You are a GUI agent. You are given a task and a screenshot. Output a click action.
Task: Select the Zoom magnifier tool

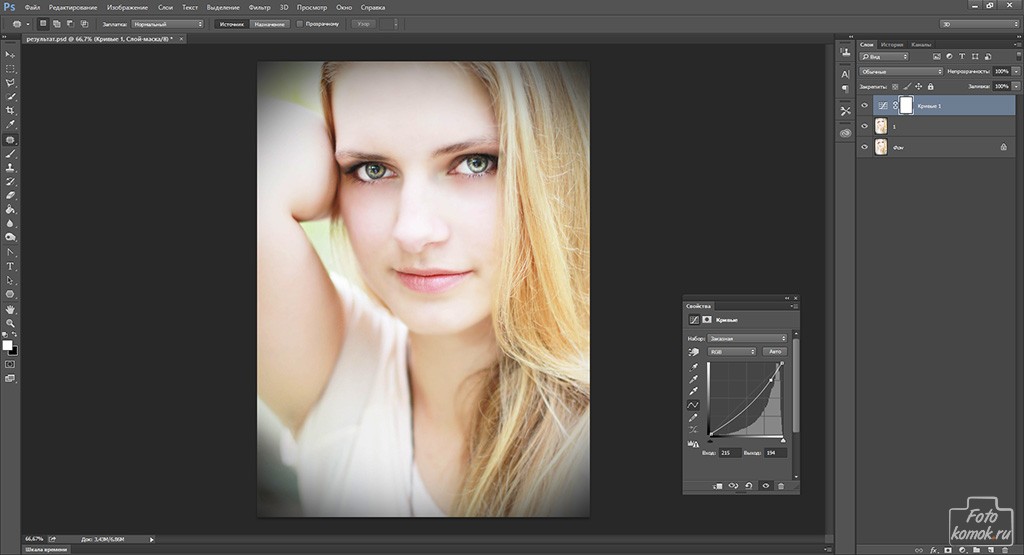coord(11,323)
